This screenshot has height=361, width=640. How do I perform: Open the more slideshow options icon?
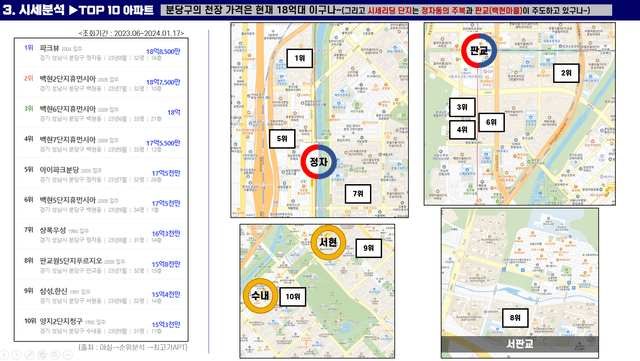(67, 355)
